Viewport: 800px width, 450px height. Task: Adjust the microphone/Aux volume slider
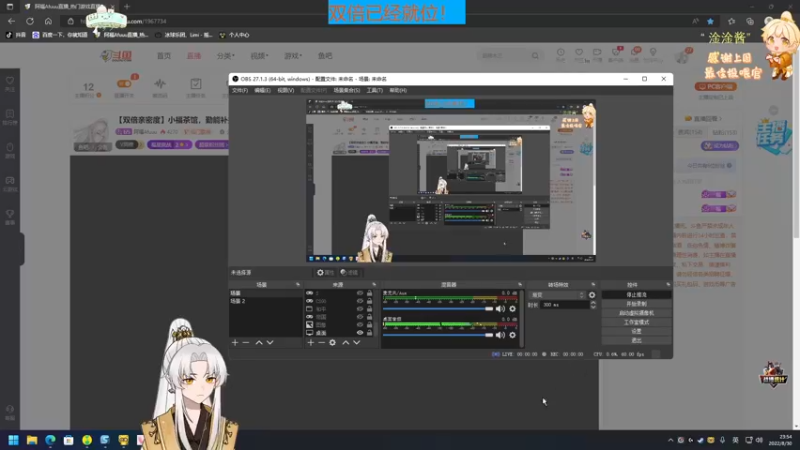pos(438,309)
